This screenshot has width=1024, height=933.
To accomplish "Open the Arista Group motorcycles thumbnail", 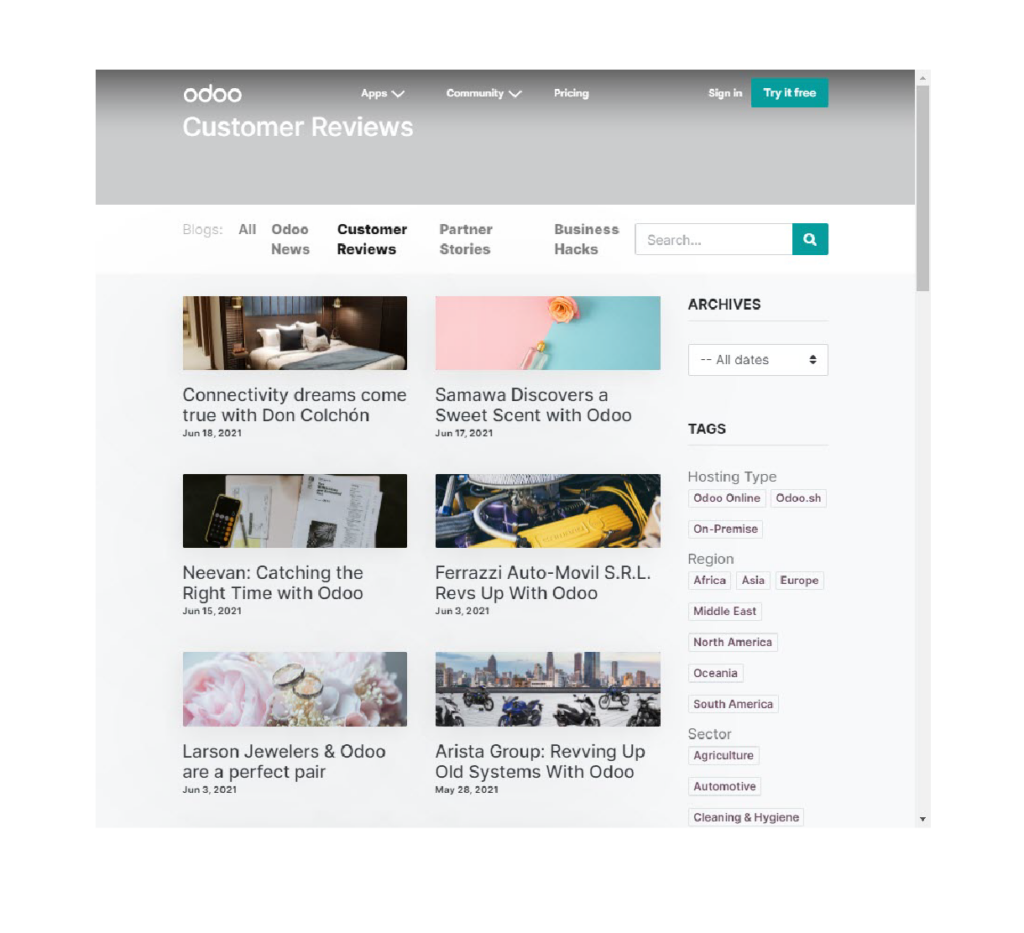I will (547, 689).
